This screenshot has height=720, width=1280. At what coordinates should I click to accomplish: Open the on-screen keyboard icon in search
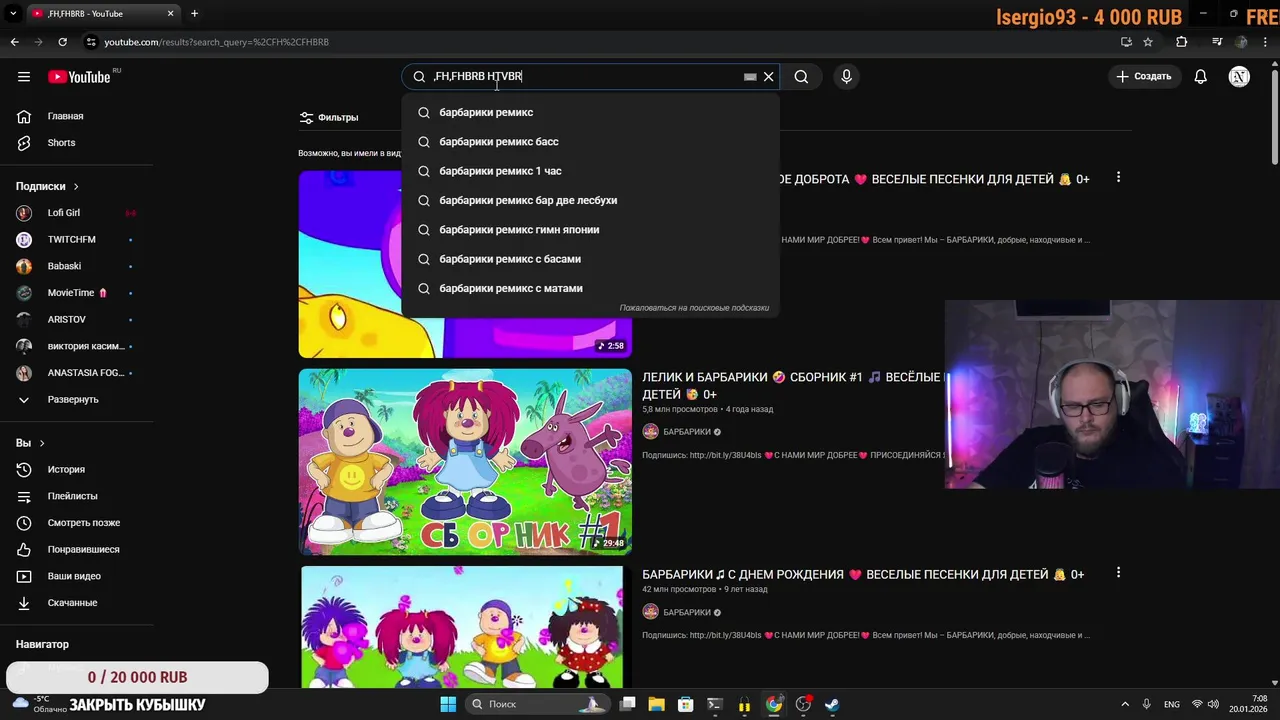point(750,77)
